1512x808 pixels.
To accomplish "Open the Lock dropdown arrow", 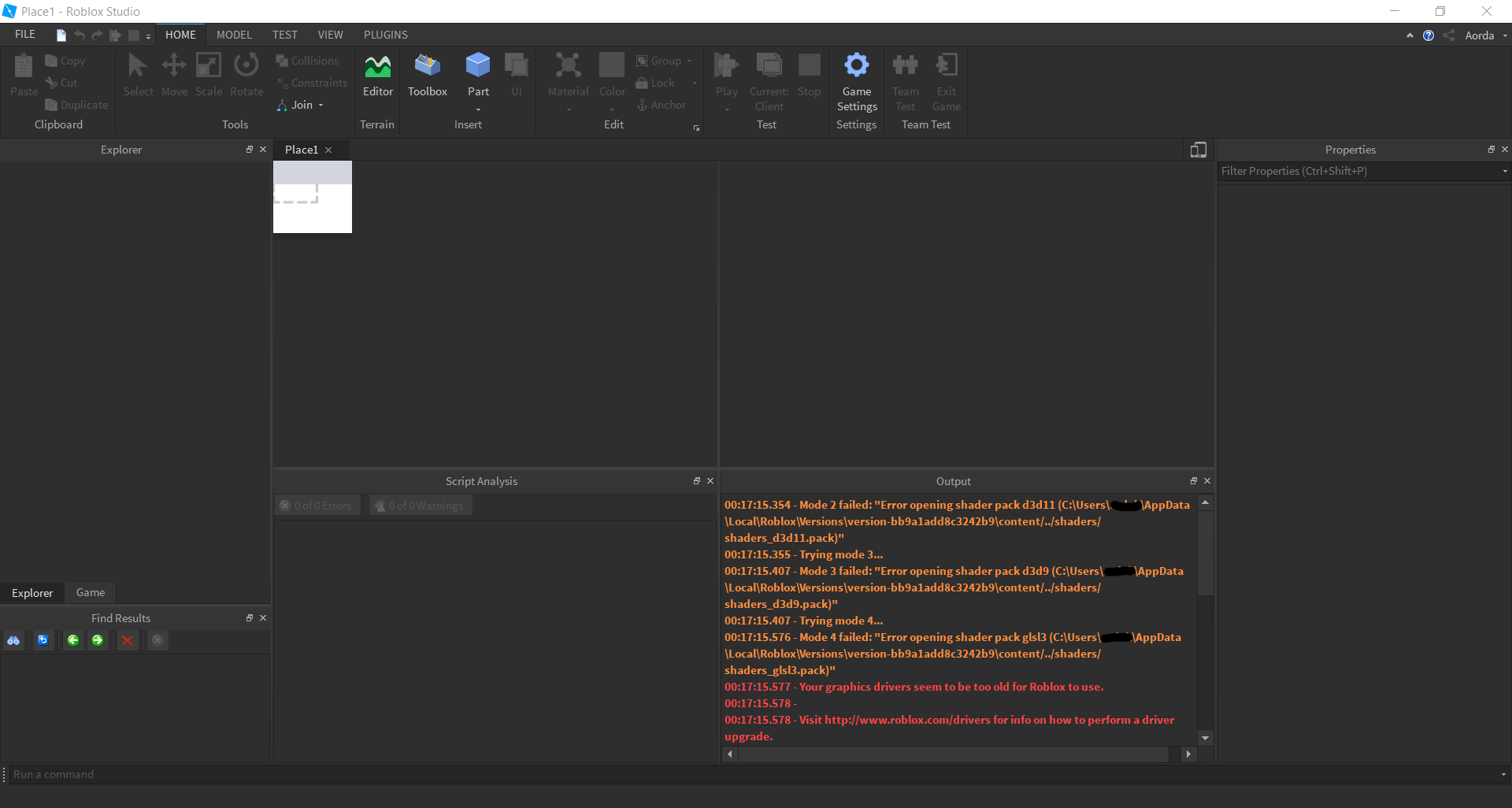I will [695, 83].
